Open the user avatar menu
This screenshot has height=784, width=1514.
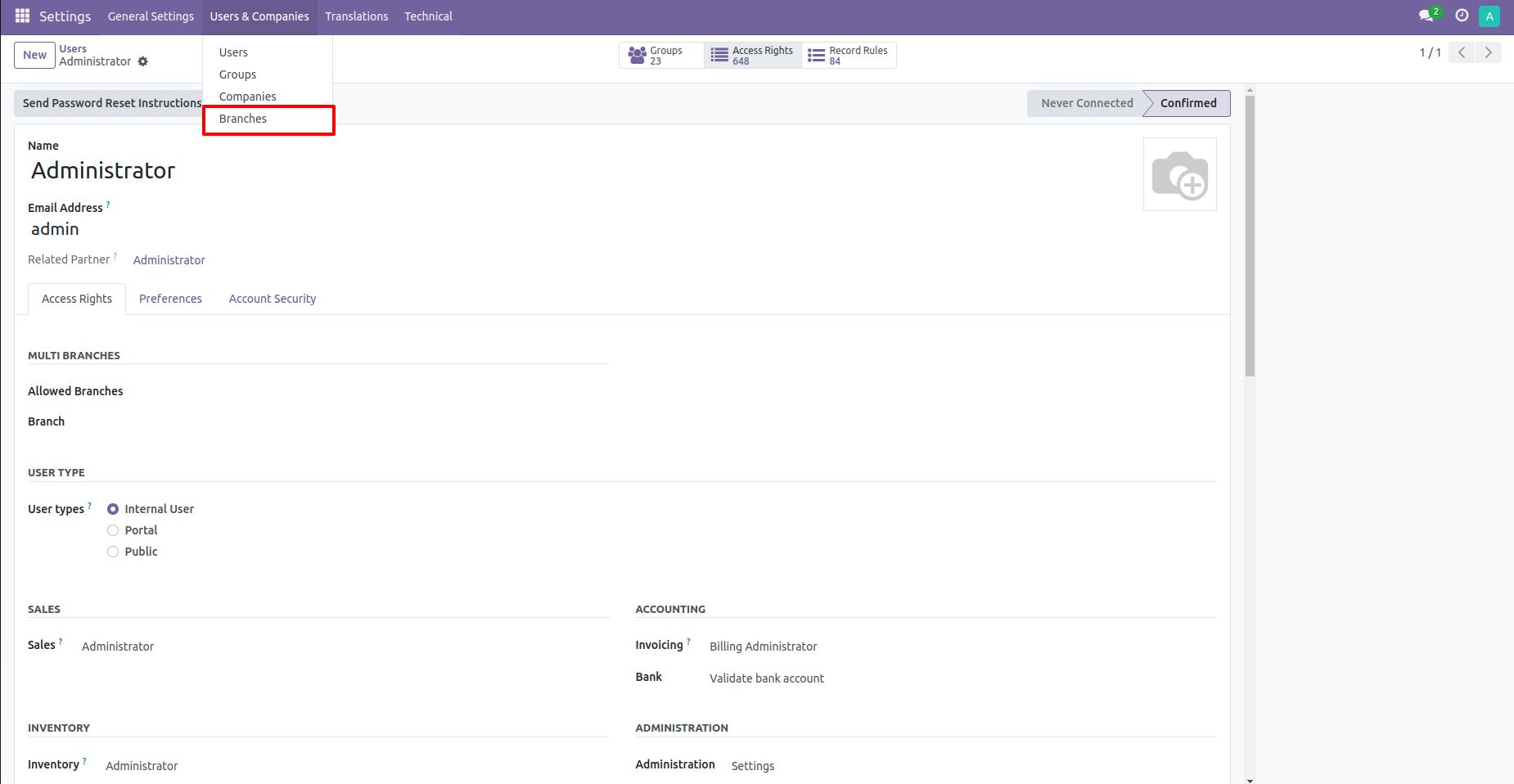[1489, 16]
